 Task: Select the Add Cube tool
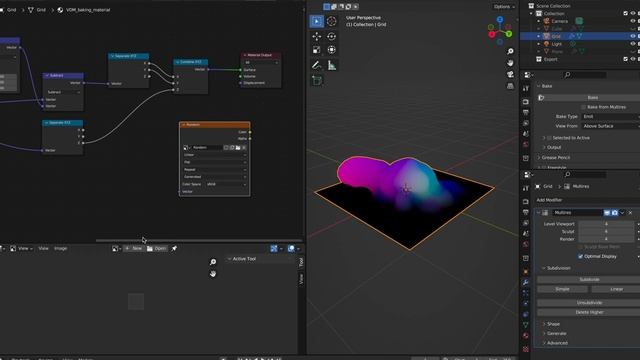point(317,80)
